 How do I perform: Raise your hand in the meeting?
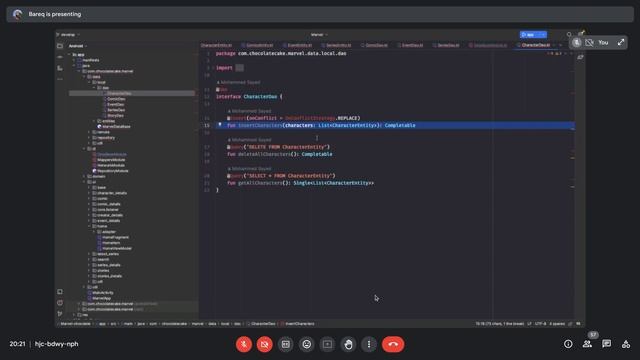(x=348, y=344)
